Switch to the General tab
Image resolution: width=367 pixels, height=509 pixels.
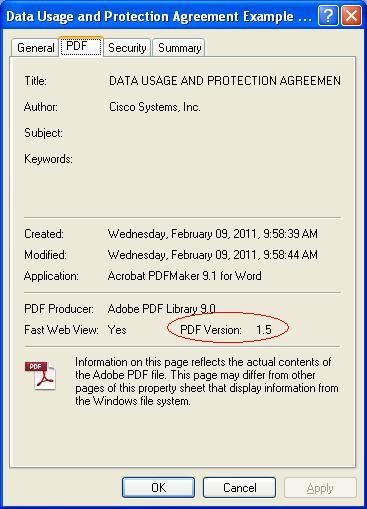[35, 48]
